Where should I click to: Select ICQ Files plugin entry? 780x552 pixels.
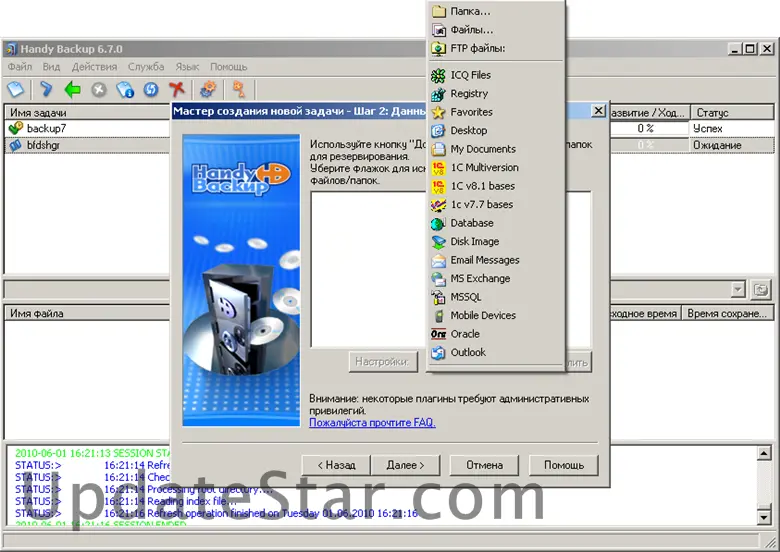point(496,75)
